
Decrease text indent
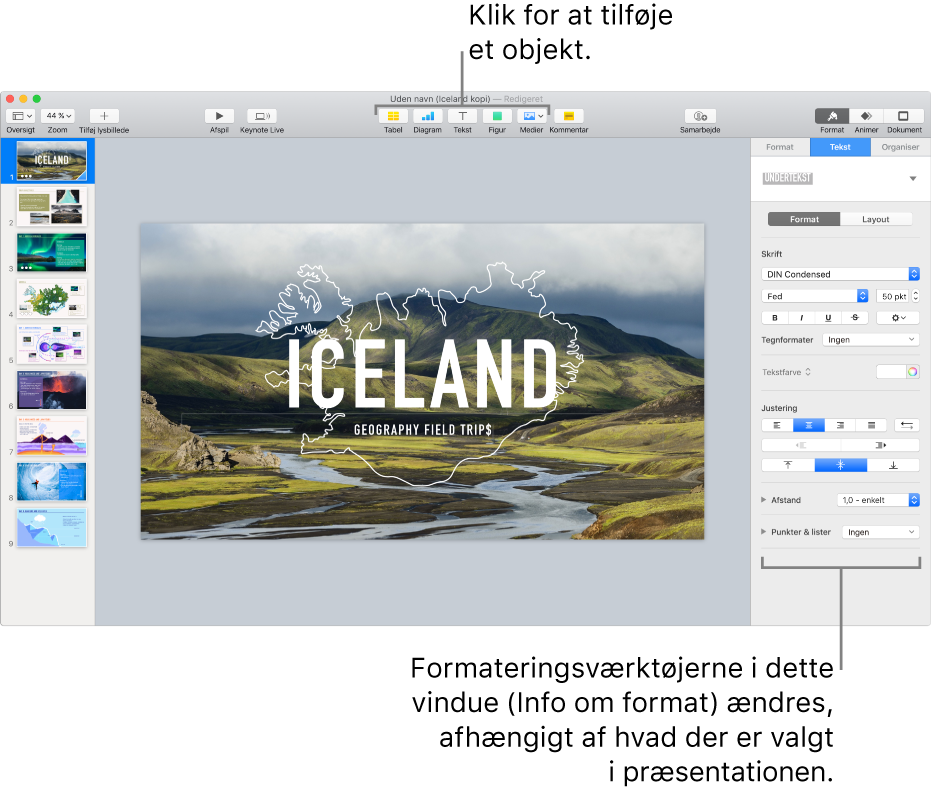[x=801, y=445]
